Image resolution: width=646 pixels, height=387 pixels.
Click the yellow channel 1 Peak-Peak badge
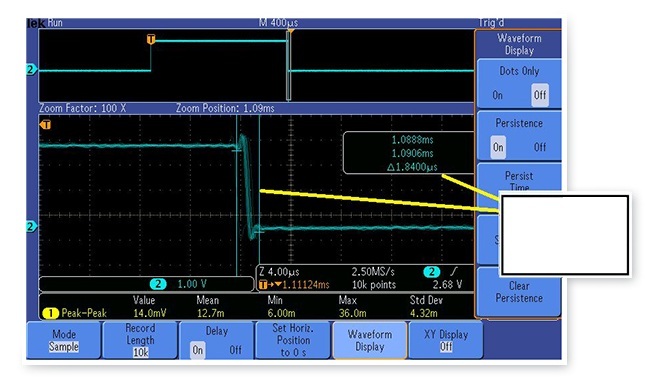tap(51, 313)
